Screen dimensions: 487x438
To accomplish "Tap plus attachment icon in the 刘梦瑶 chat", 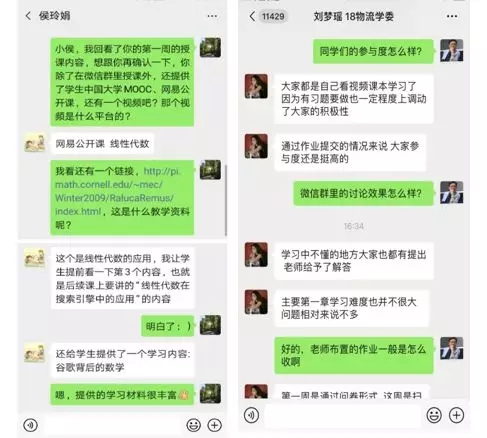I will pos(456,415).
